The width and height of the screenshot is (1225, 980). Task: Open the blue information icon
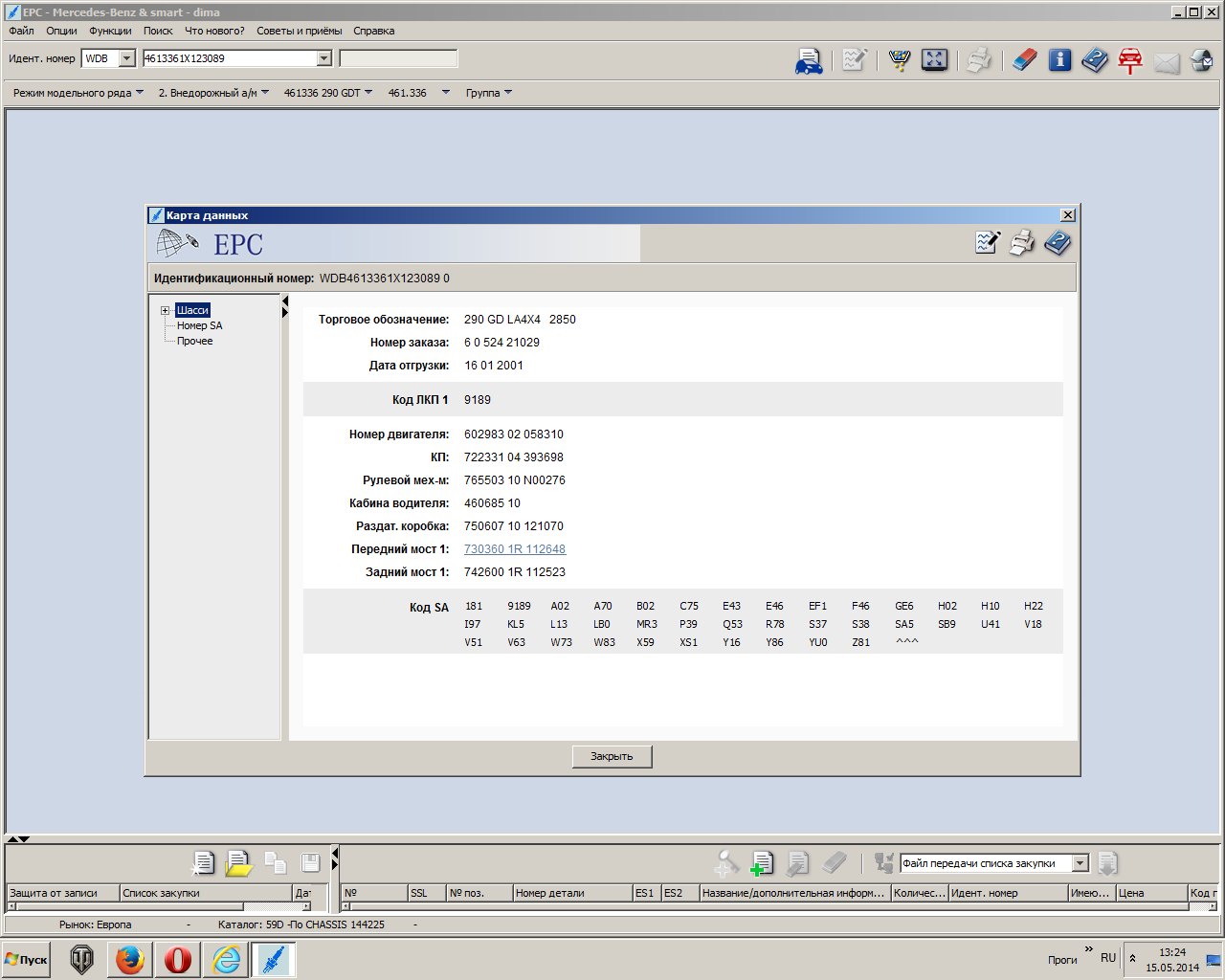click(1059, 59)
